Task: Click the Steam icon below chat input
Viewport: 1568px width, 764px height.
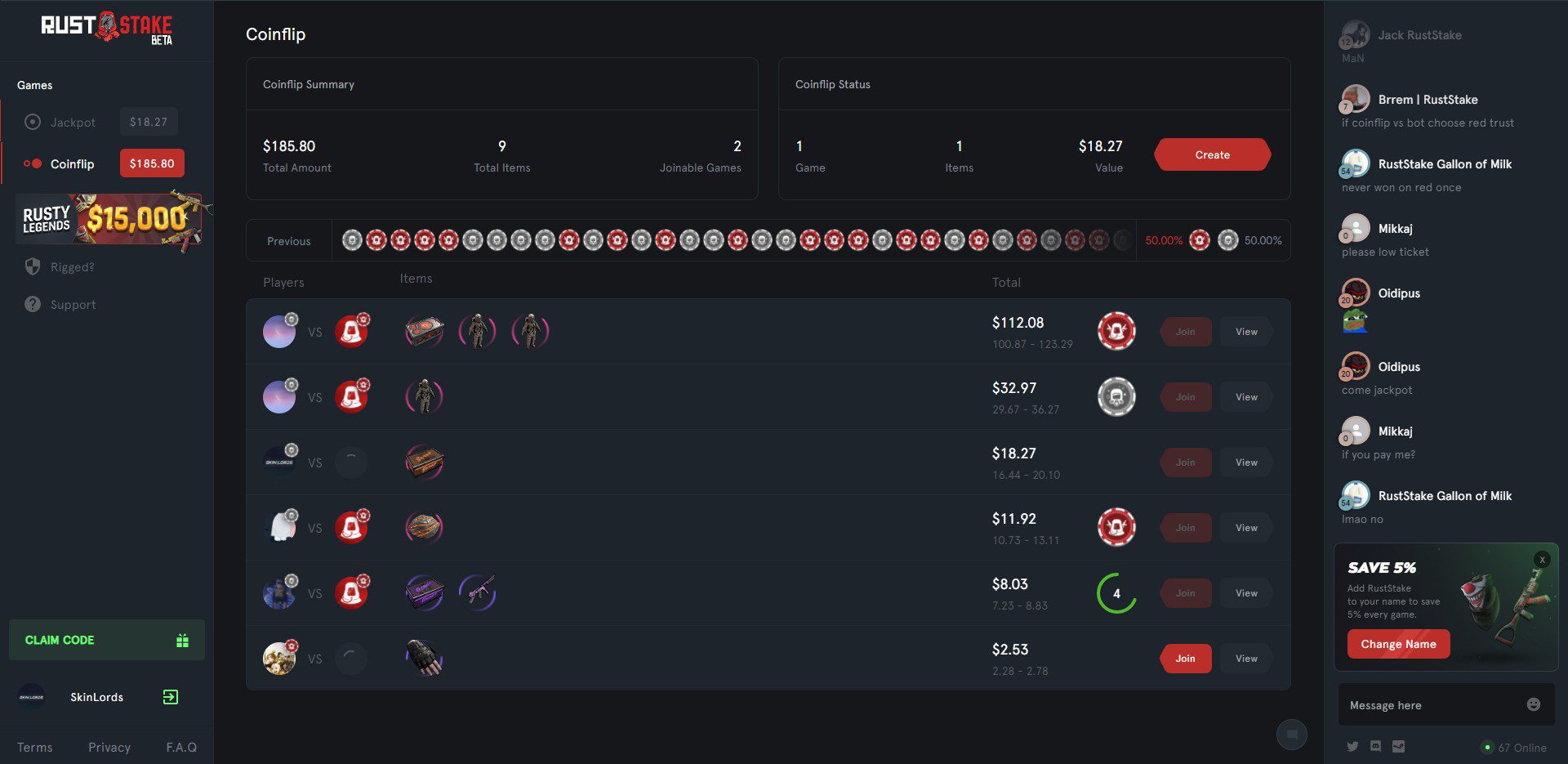Action: (x=1398, y=746)
